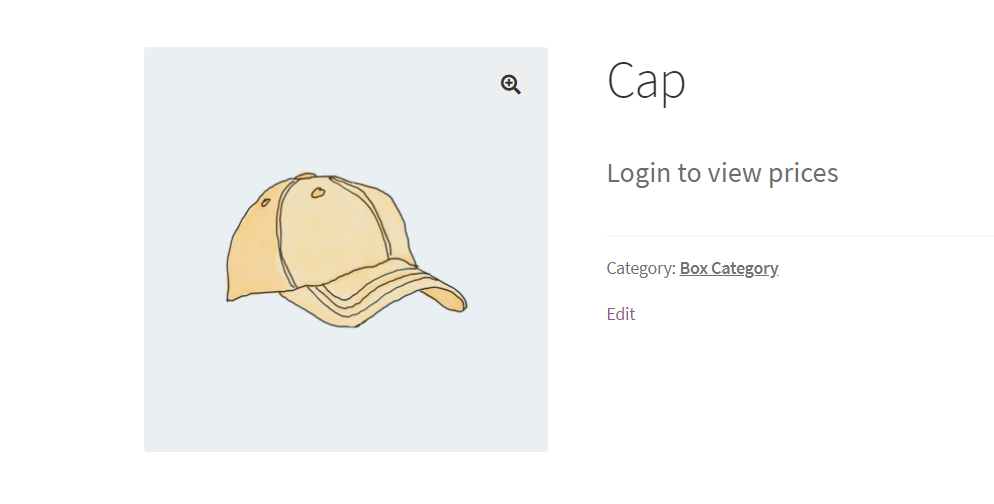994x504 pixels.
Task: Click the "Login to view prices" text
Action: (722, 172)
